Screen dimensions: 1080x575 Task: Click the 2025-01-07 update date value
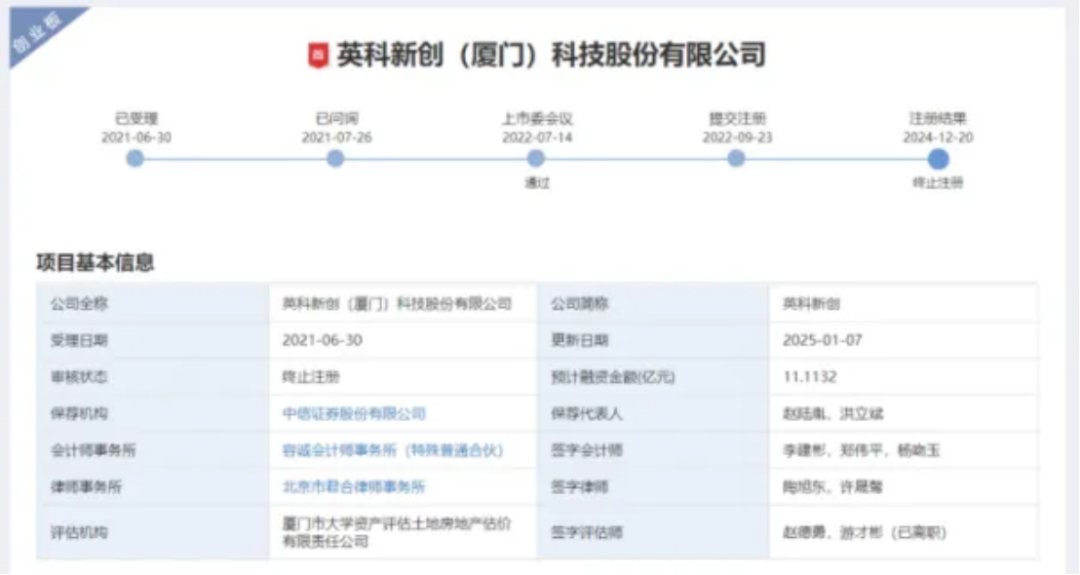(x=822, y=340)
